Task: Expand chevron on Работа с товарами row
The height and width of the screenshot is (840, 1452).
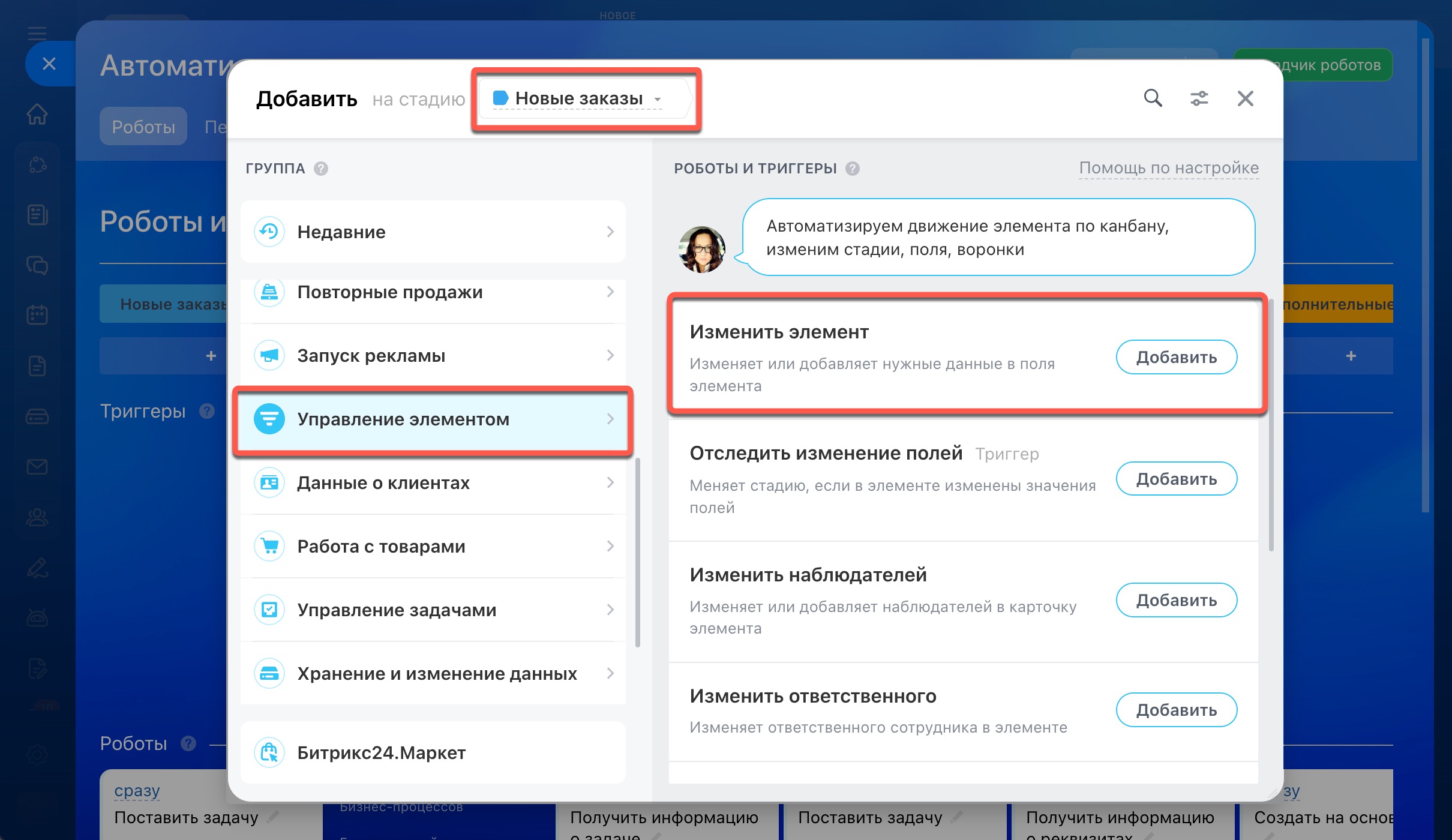Action: [x=610, y=546]
